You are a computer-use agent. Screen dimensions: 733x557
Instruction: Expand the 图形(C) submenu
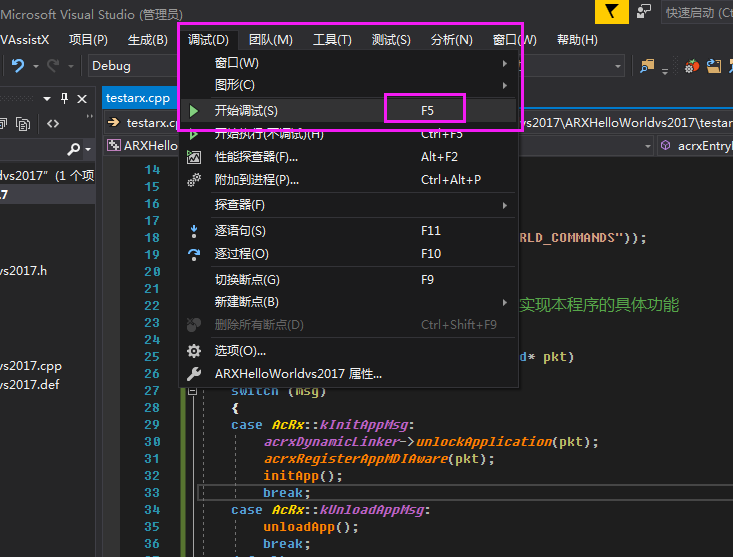[x=349, y=86]
